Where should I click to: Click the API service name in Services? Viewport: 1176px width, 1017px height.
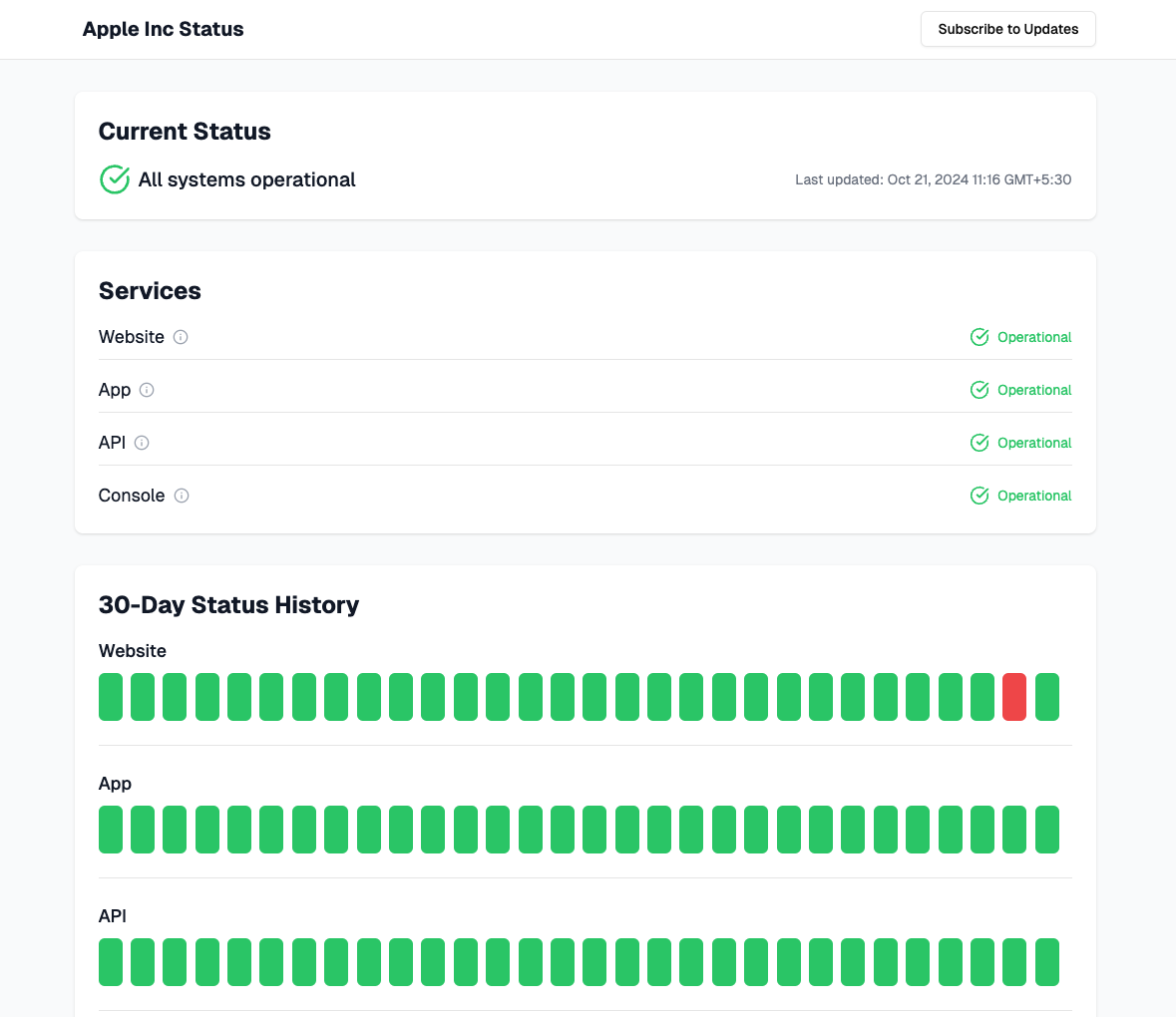pyautogui.click(x=112, y=443)
